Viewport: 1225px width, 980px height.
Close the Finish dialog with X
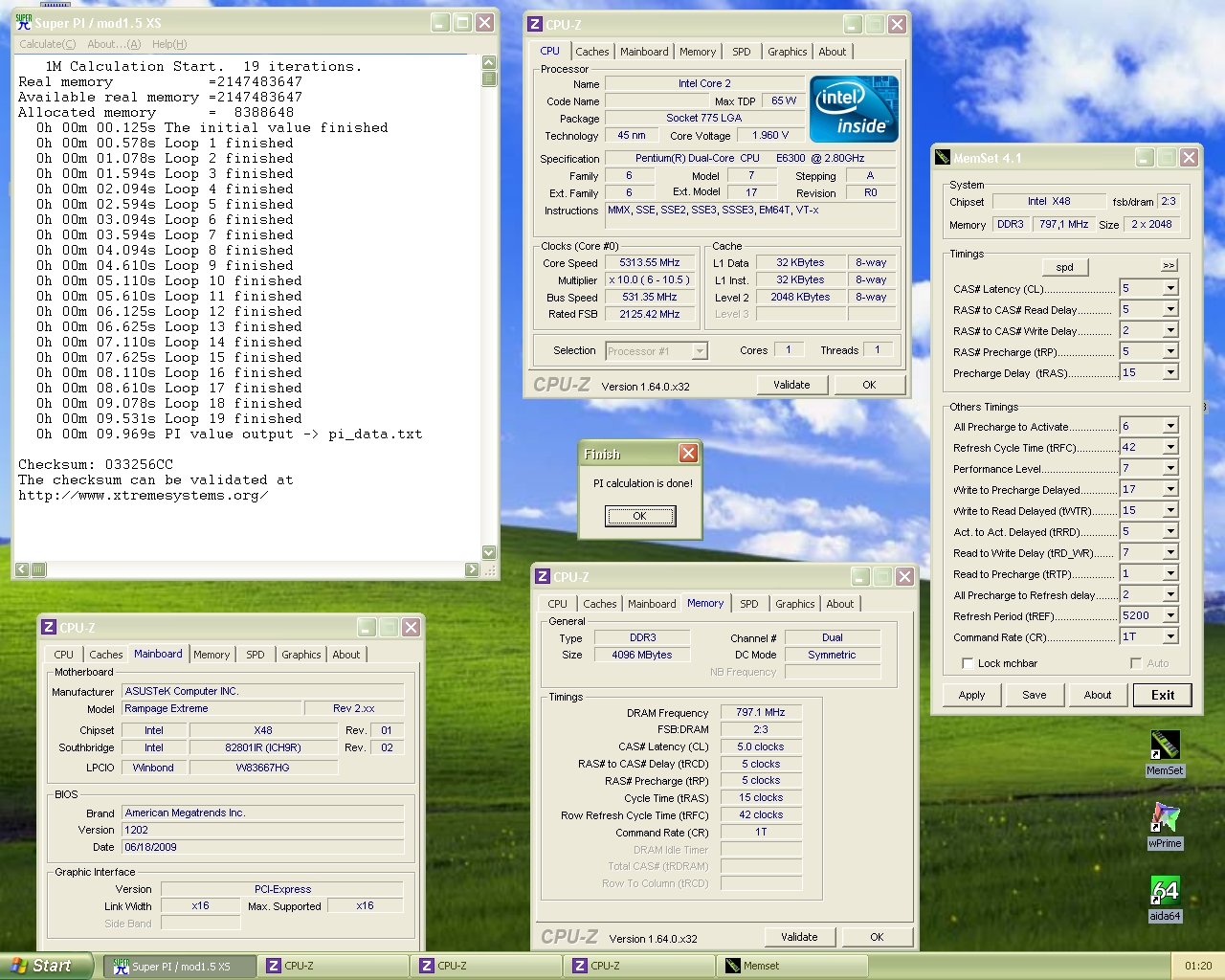click(x=688, y=453)
